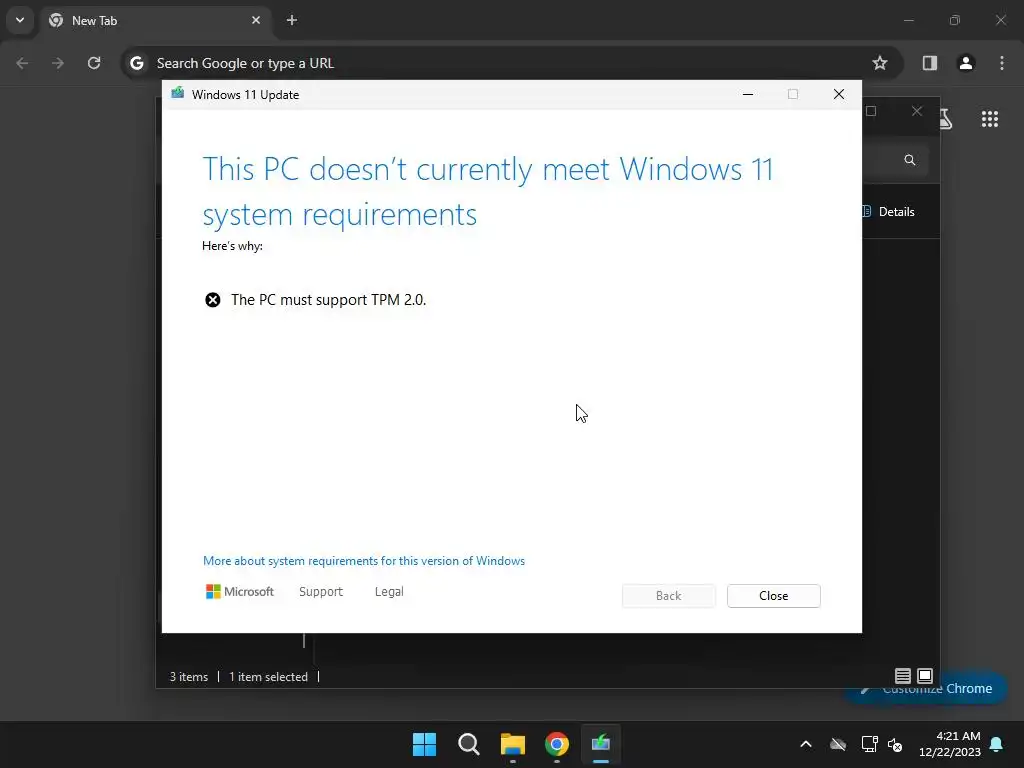The image size is (1024, 768).
Task: Click the Microsoft logo in the dialog footer
Action: point(240,592)
